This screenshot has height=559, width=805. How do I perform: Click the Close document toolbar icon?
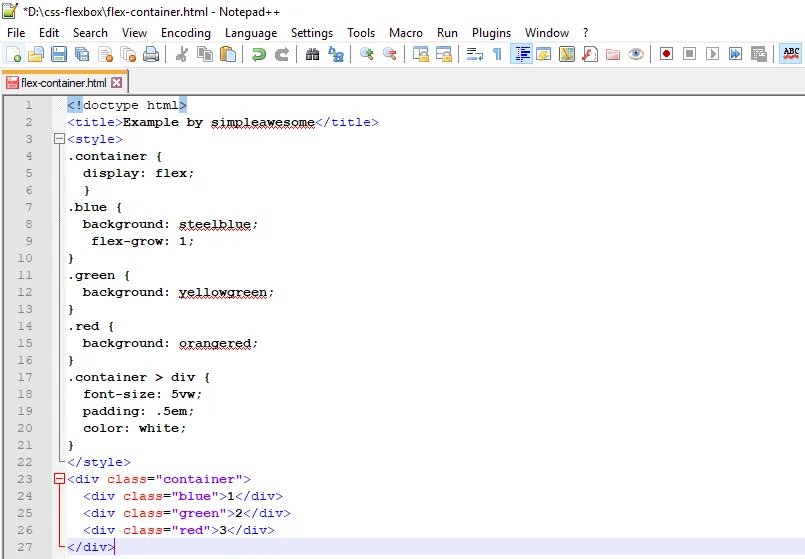pyautogui.click(x=105, y=54)
